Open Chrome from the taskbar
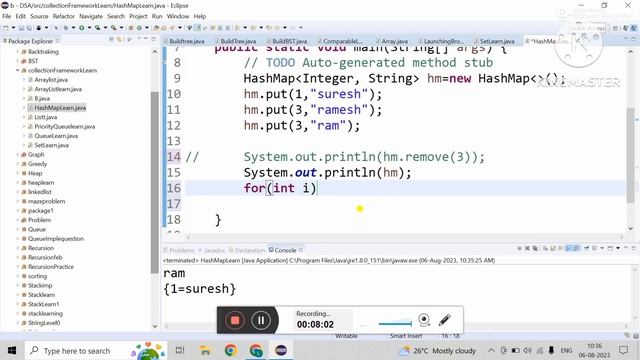This screenshot has width=640, height=360. pyautogui.click(x=231, y=350)
